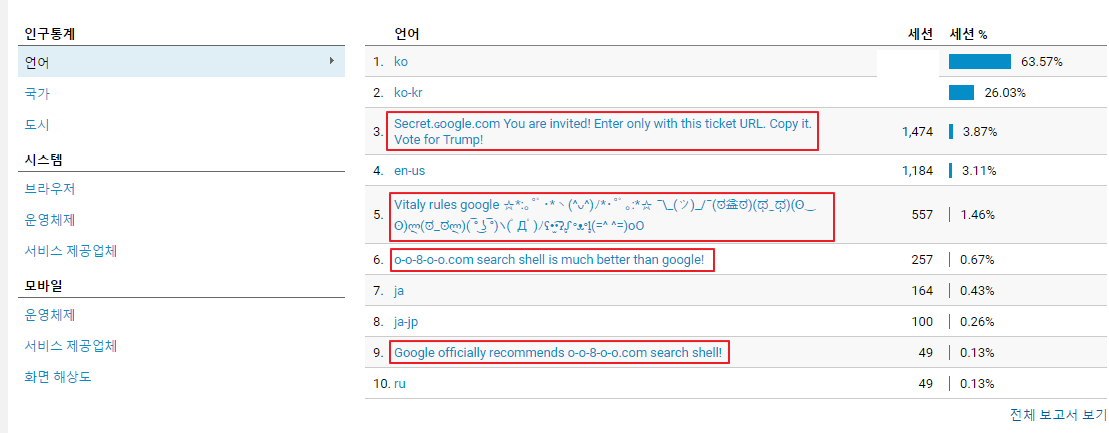Open the 화면 해상도 report
Image resolution: width=1109 pixels, height=433 pixels.
pos(57,377)
